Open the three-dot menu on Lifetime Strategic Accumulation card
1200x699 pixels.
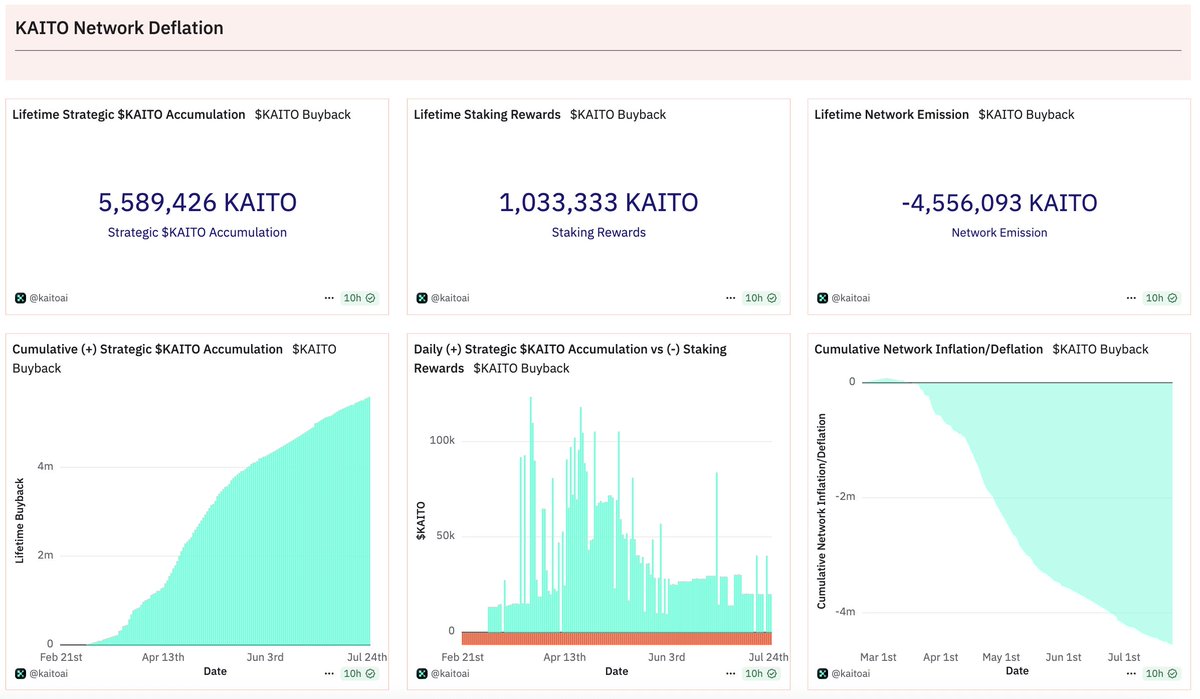point(329,298)
